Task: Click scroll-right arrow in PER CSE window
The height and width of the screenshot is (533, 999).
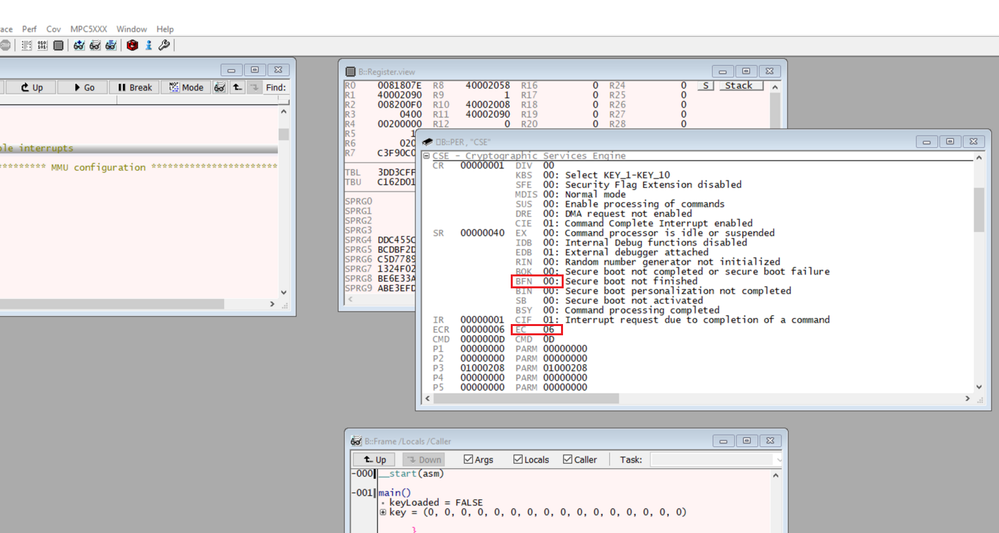Action: point(968,399)
